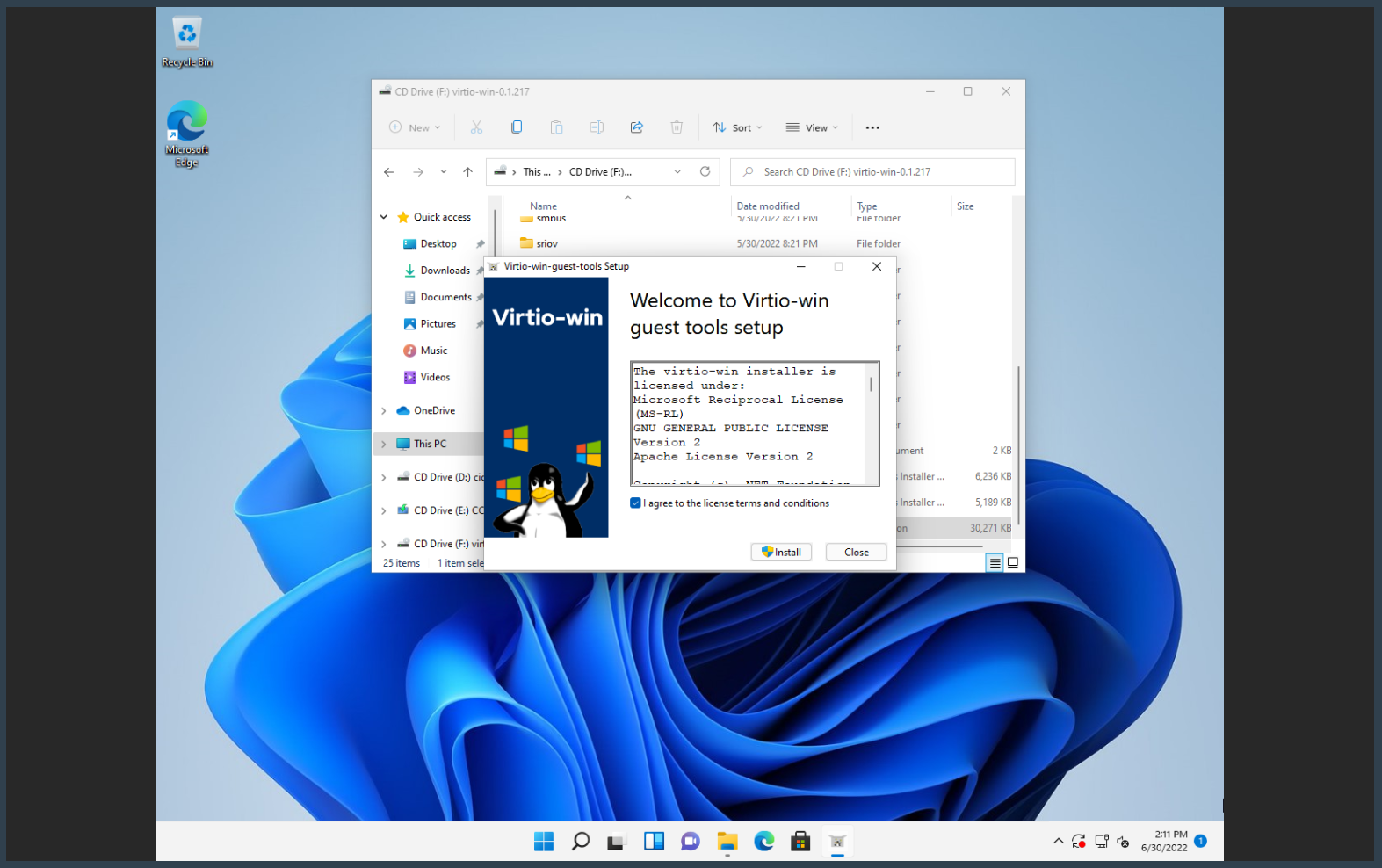This screenshot has width=1382, height=868.
Task: Open Widgets from the taskbar
Action: 654,842
